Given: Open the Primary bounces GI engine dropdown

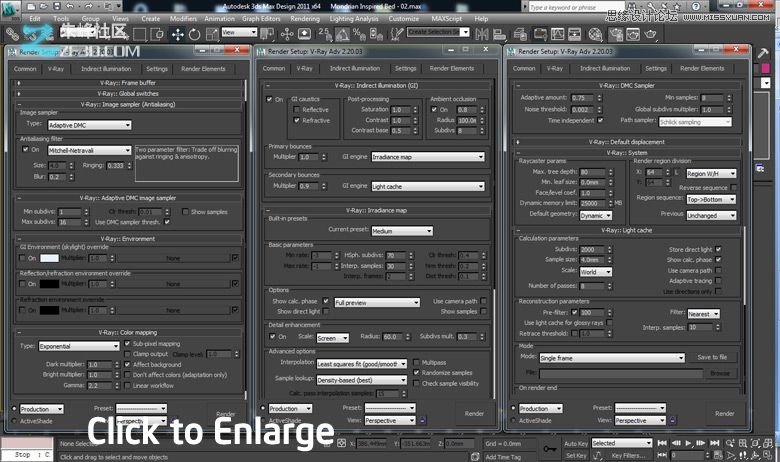Looking at the screenshot, I should (428, 157).
